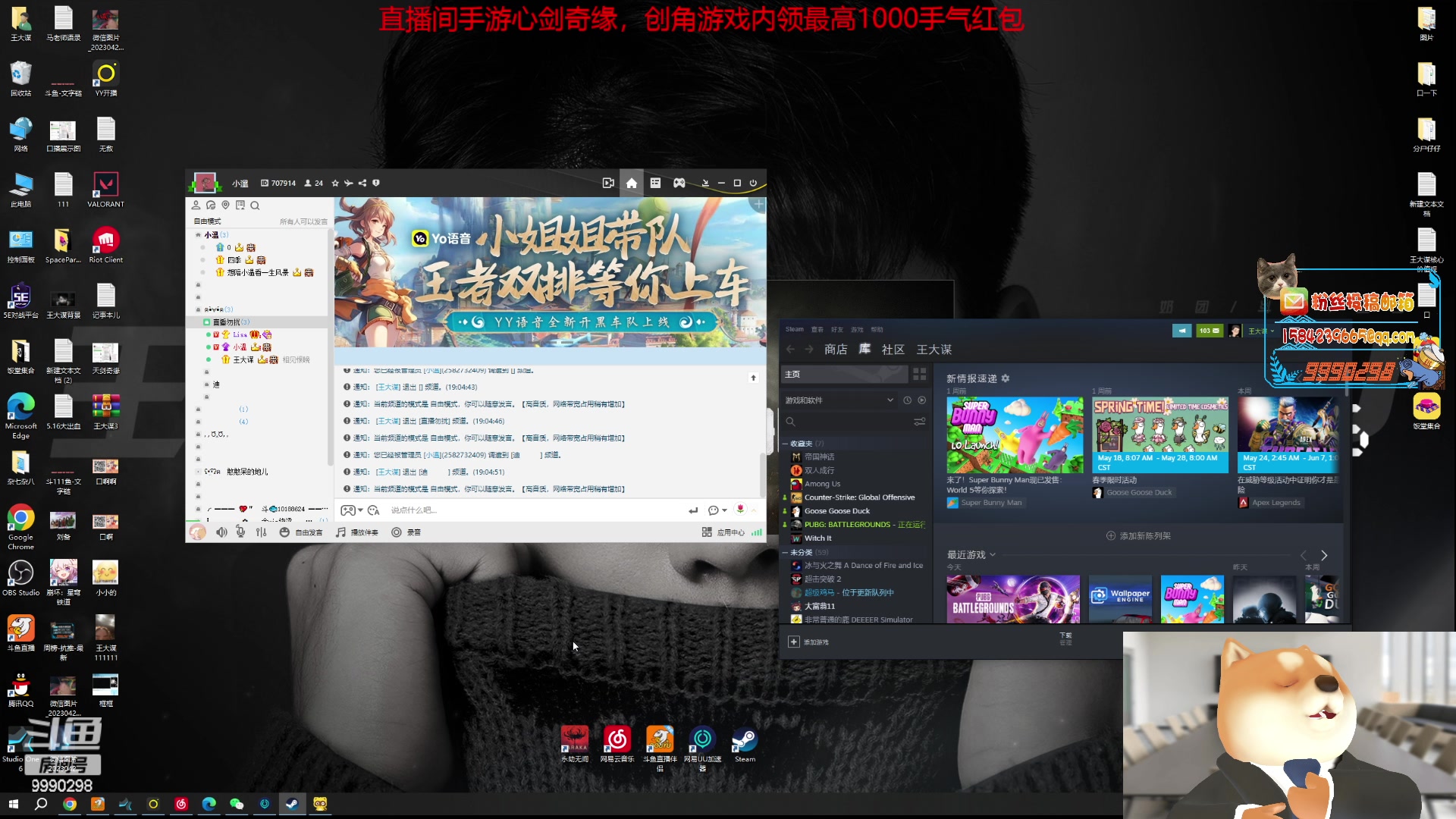Click the YY bulletin board icon above the channel list
Viewport: 1456px width, 819px height.
[x=240, y=205]
